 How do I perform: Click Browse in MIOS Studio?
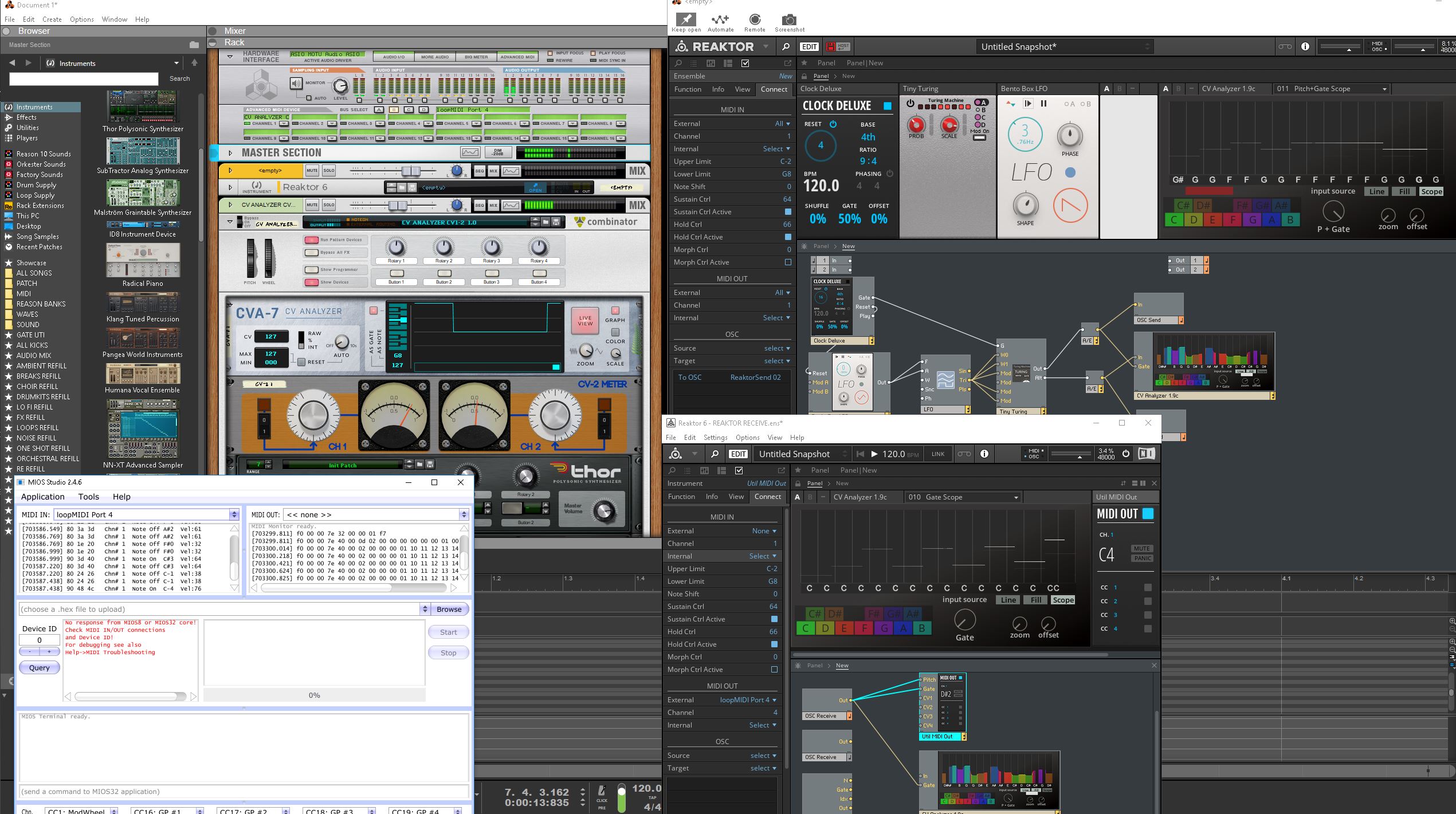449,609
